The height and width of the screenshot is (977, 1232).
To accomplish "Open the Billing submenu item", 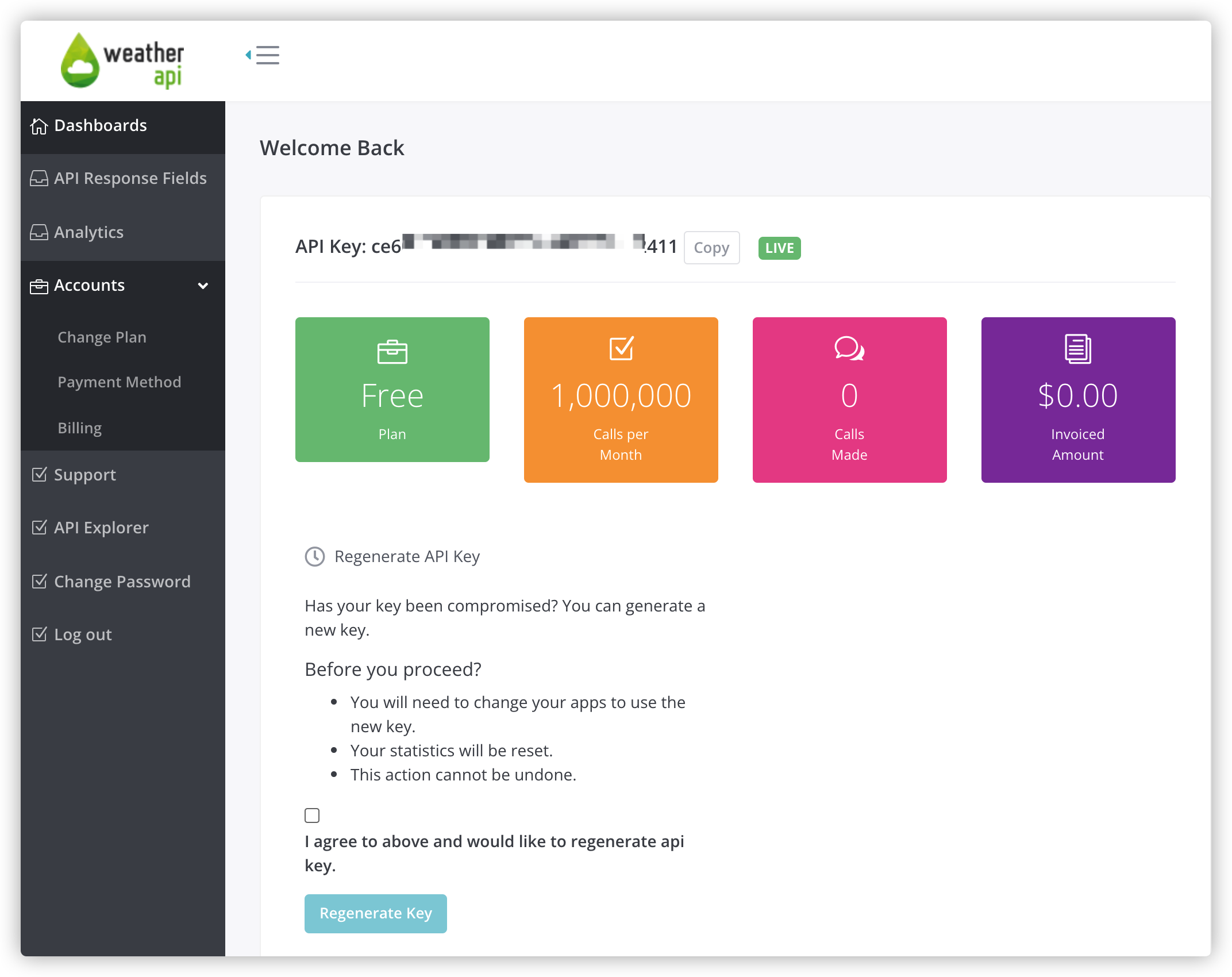I will (x=79, y=428).
